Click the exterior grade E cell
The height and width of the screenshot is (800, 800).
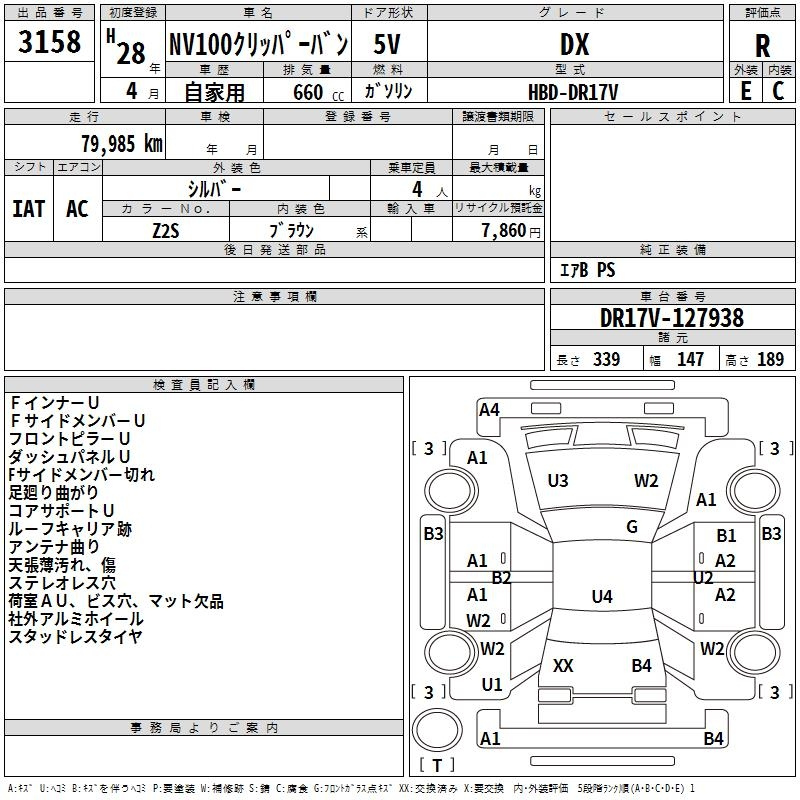click(745, 90)
